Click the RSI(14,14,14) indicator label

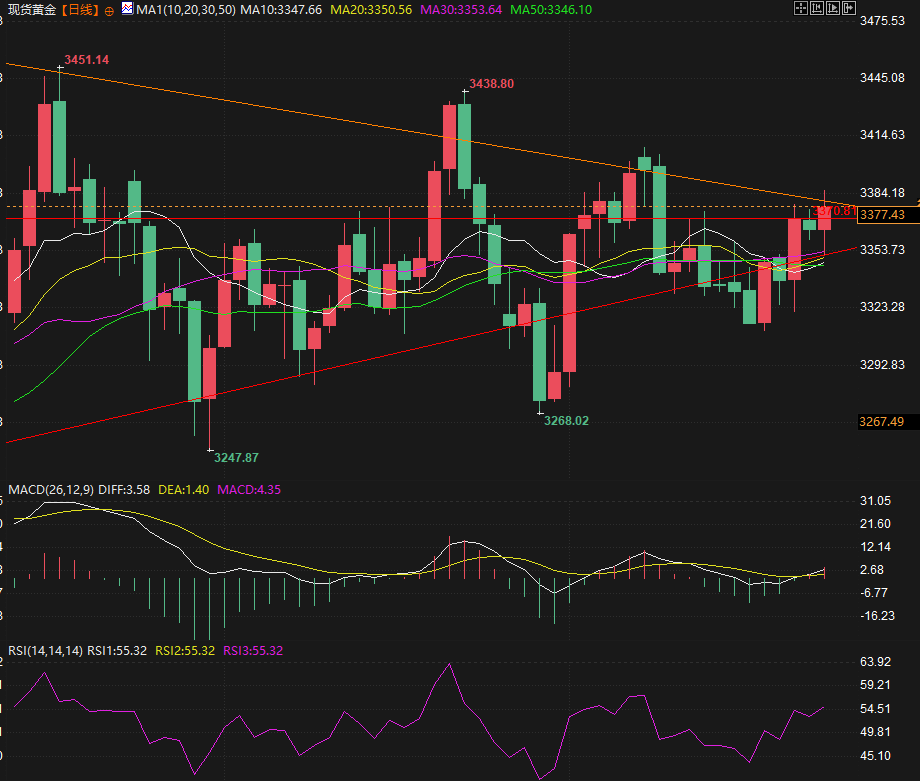[46, 651]
